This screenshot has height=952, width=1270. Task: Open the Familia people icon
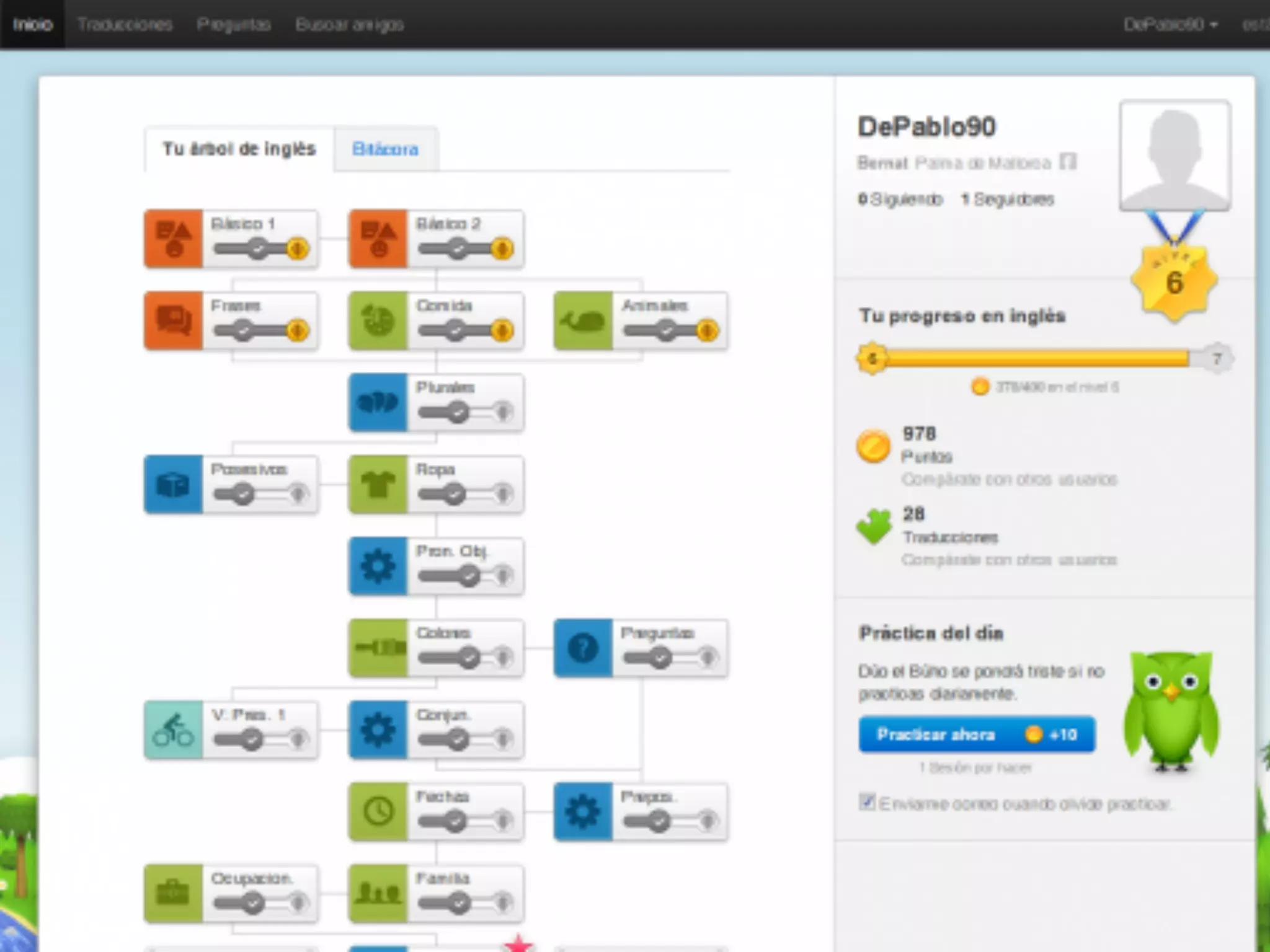click(x=378, y=893)
